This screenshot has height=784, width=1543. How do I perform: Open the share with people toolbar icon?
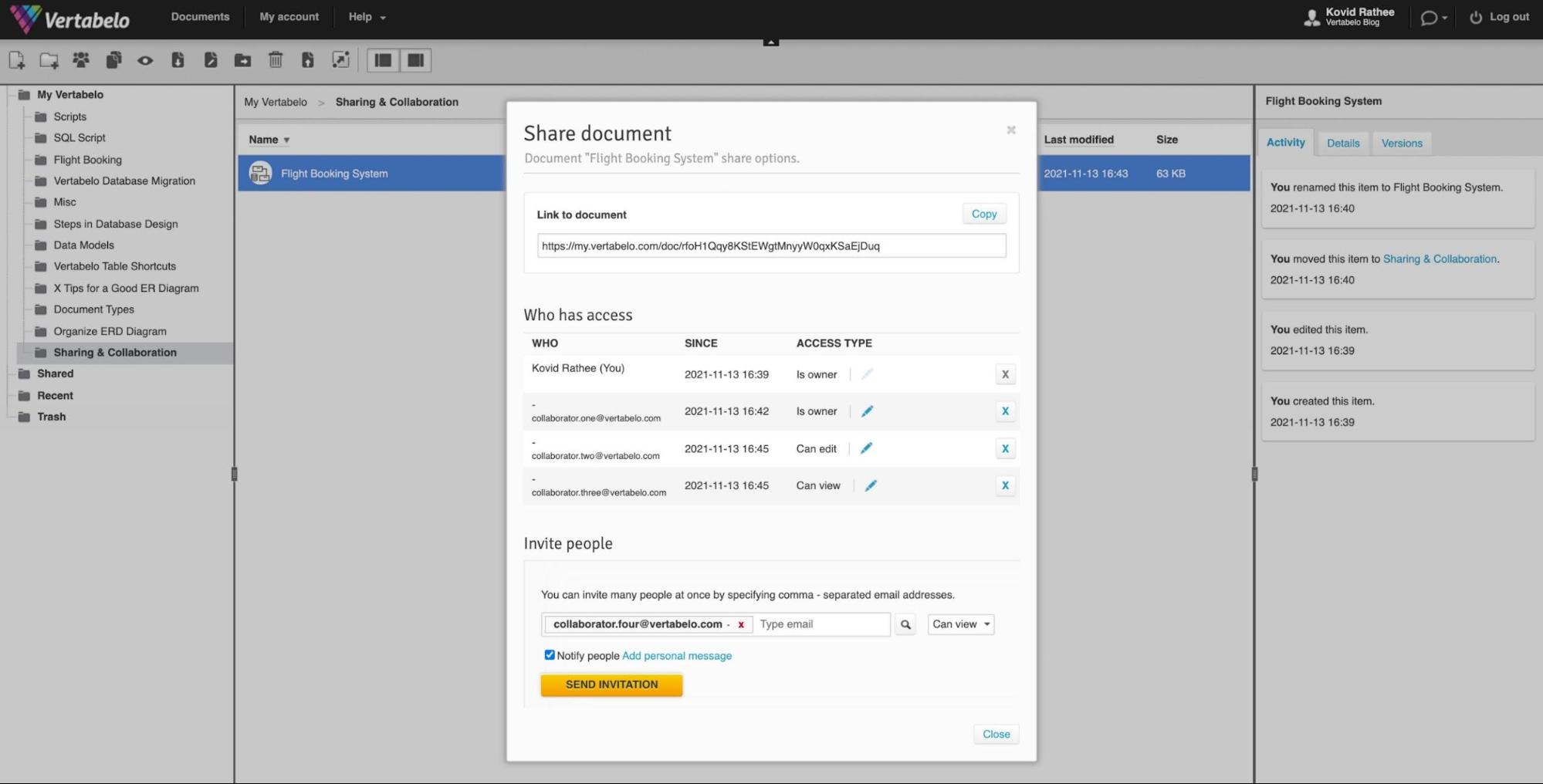tap(81, 59)
